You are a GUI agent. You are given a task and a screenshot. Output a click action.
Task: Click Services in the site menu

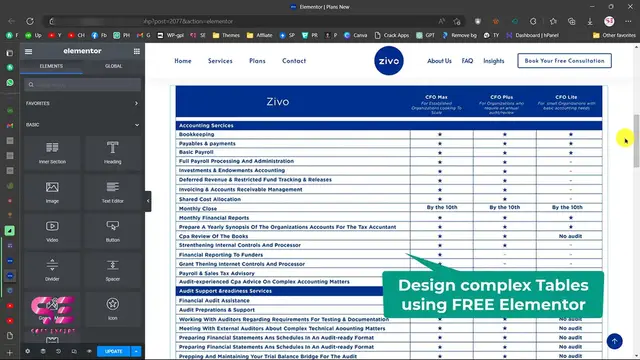coord(220,61)
